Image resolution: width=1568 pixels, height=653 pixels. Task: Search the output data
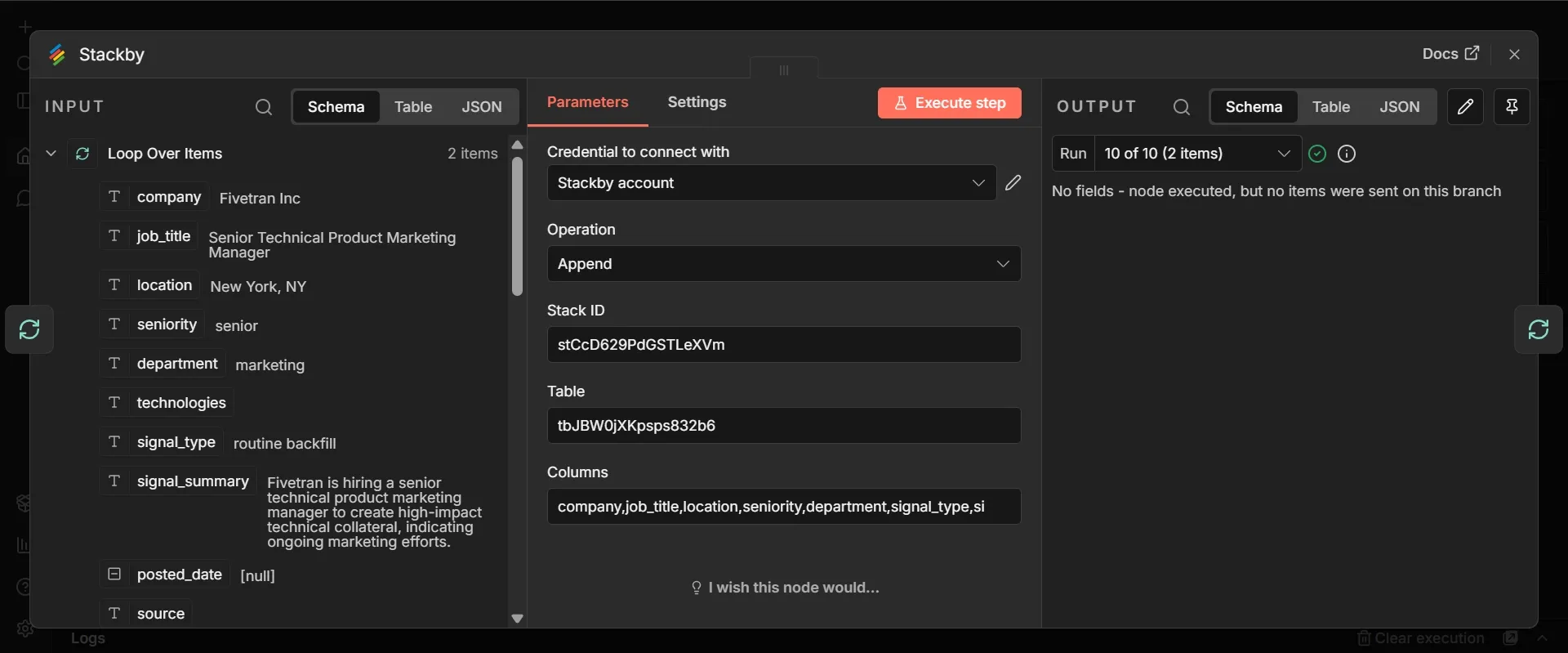pyautogui.click(x=1181, y=107)
